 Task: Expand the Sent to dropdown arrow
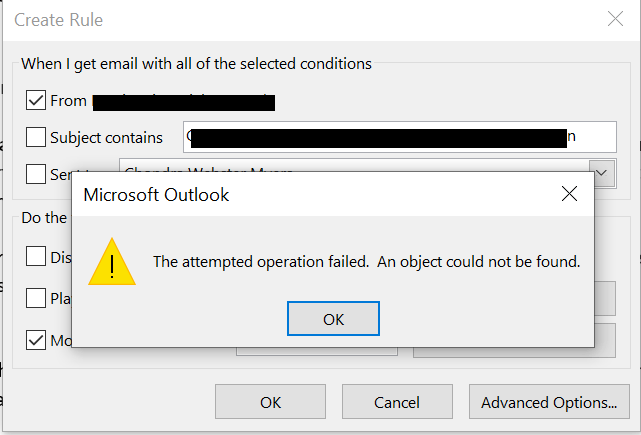(602, 173)
